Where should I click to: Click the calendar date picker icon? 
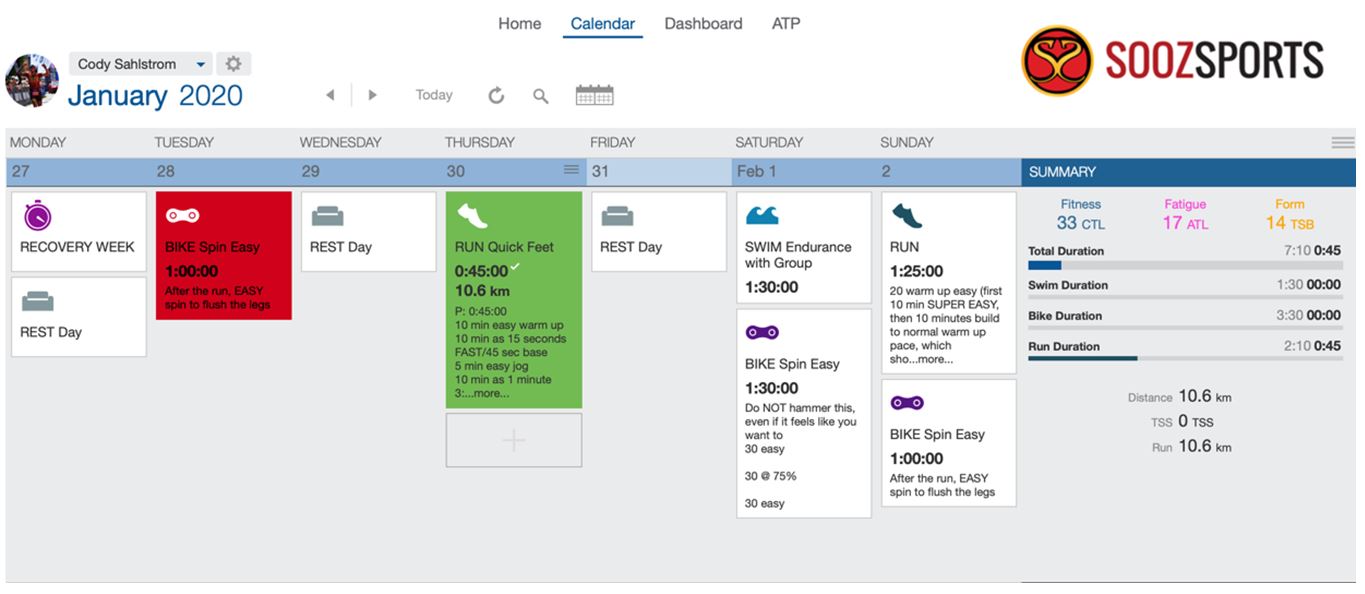click(594, 95)
